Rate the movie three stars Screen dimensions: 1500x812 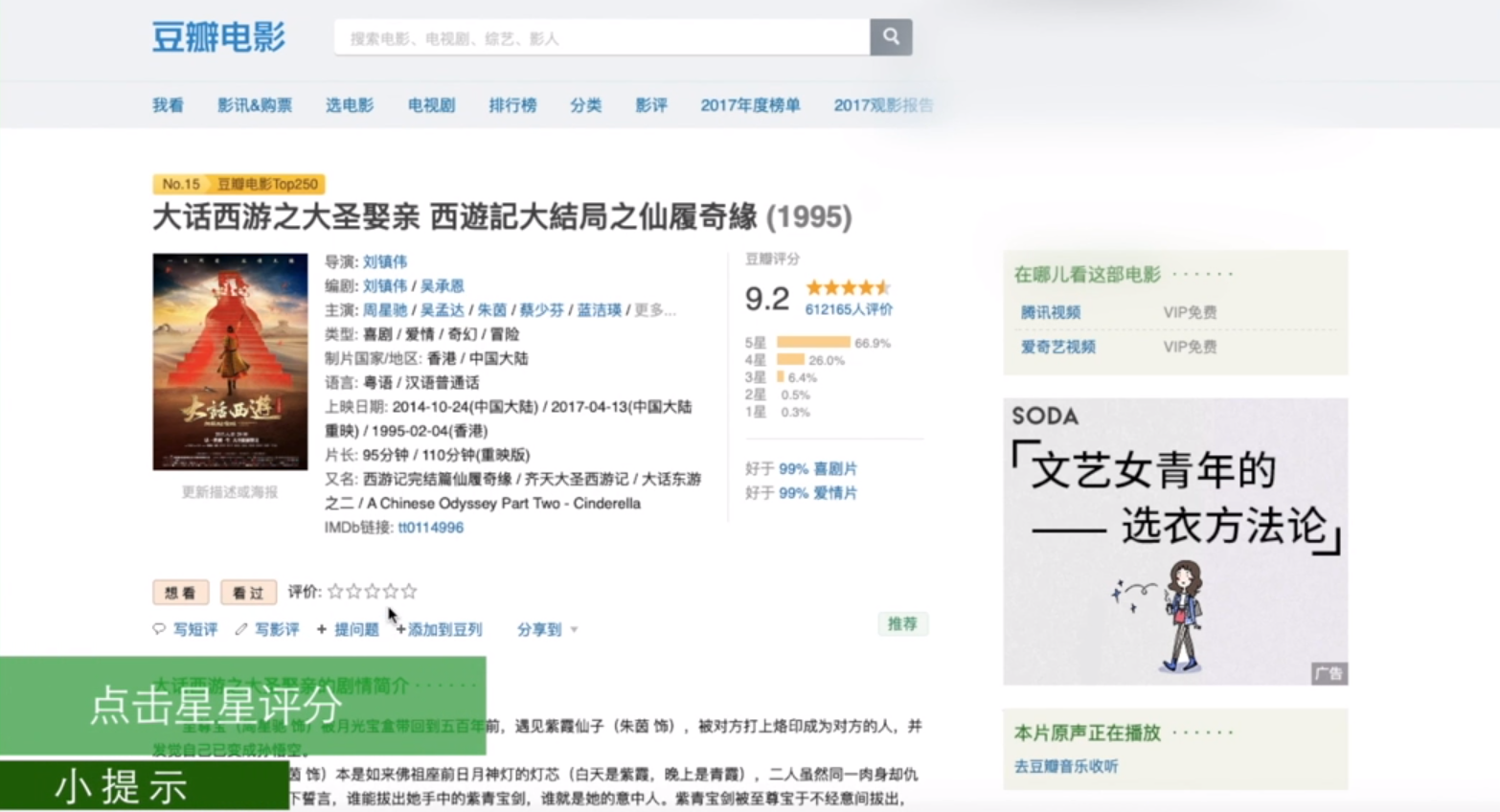pyautogui.click(x=372, y=592)
